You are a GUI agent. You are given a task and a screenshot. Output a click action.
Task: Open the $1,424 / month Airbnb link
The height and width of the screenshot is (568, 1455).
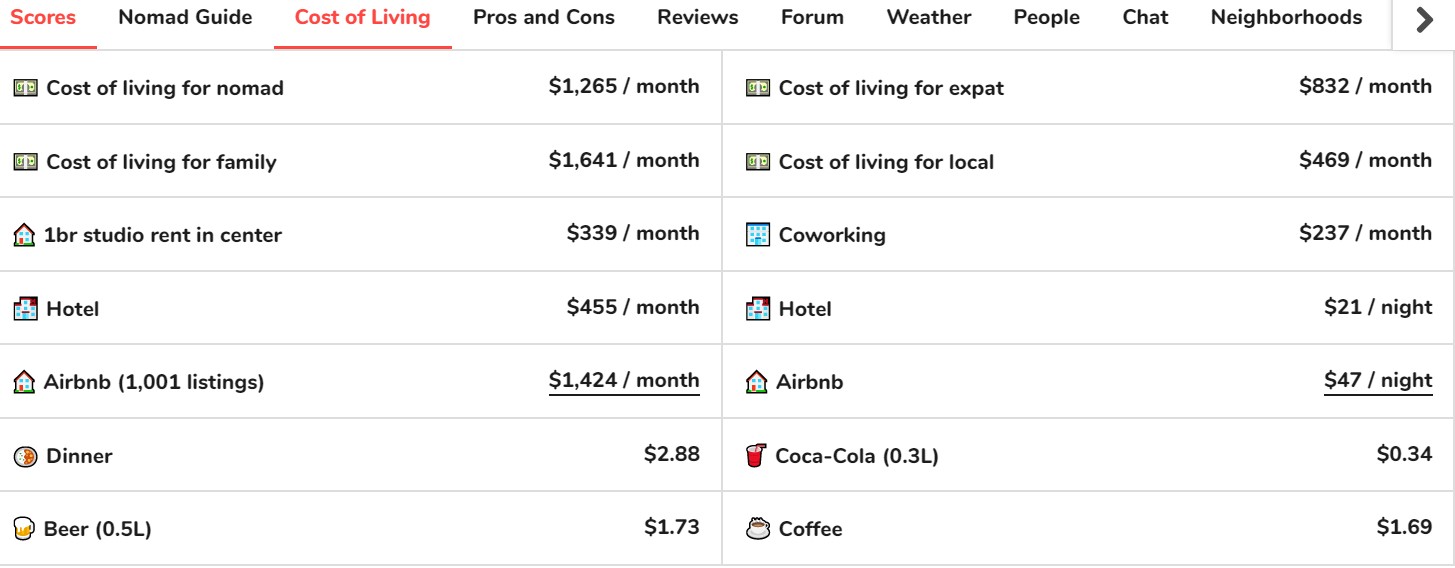point(624,381)
